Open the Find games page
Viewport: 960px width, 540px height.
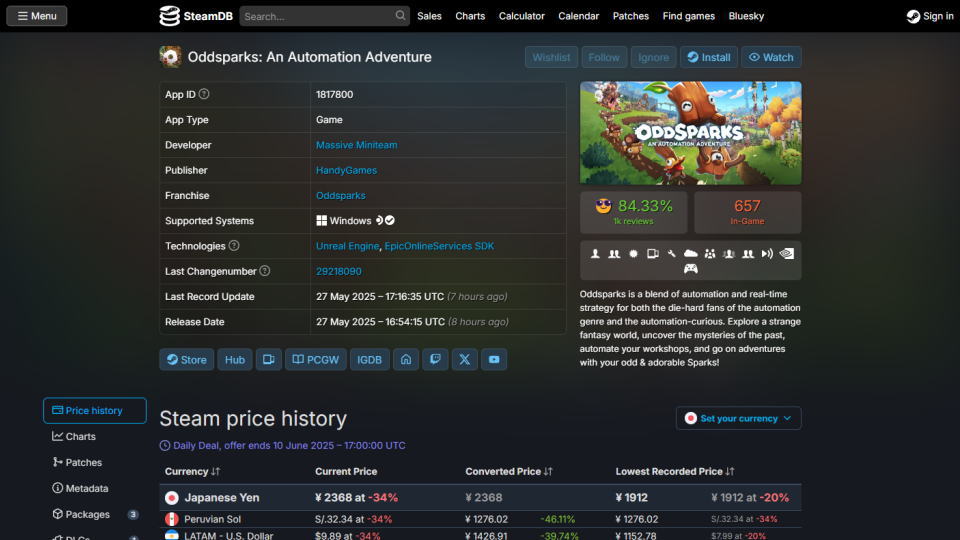pyautogui.click(x=689, y=16)
